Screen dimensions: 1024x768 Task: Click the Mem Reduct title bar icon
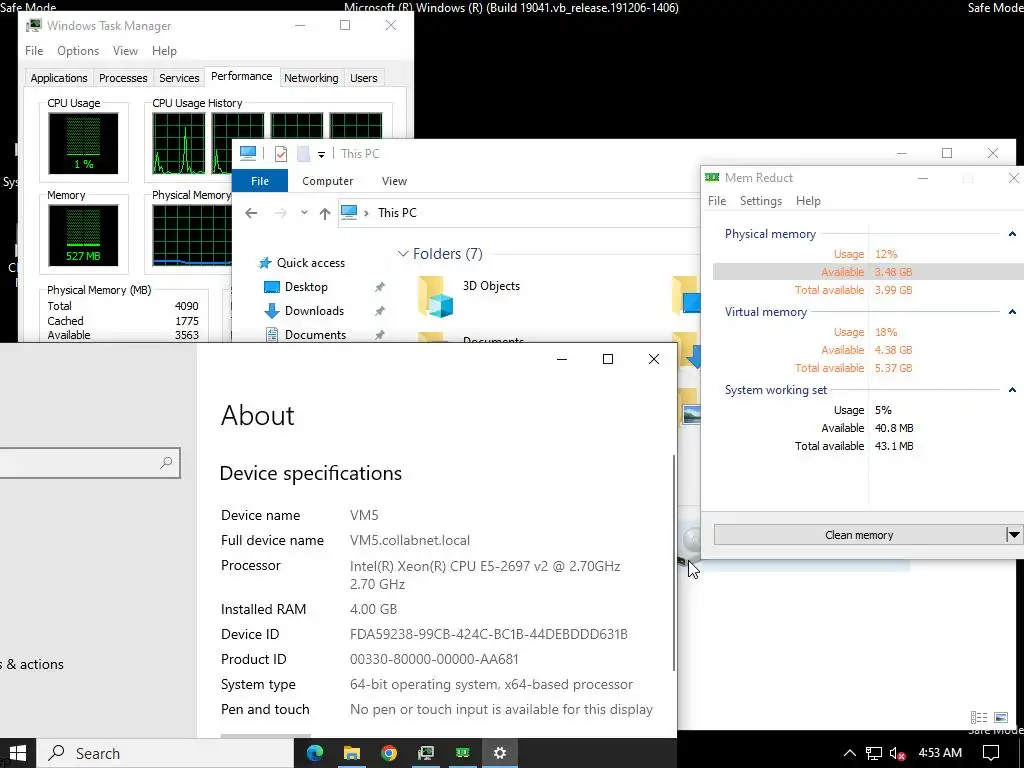tap(712, 178)
